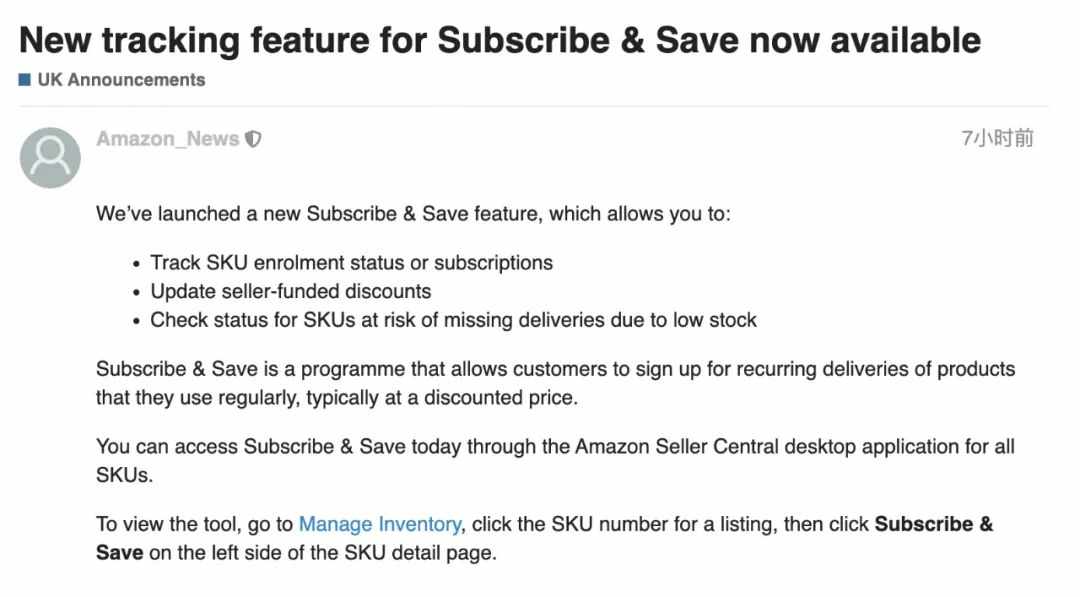Click the post timestamp 7小时前
This screenshot has height=597, width=1080.
[x=997, y=138]
